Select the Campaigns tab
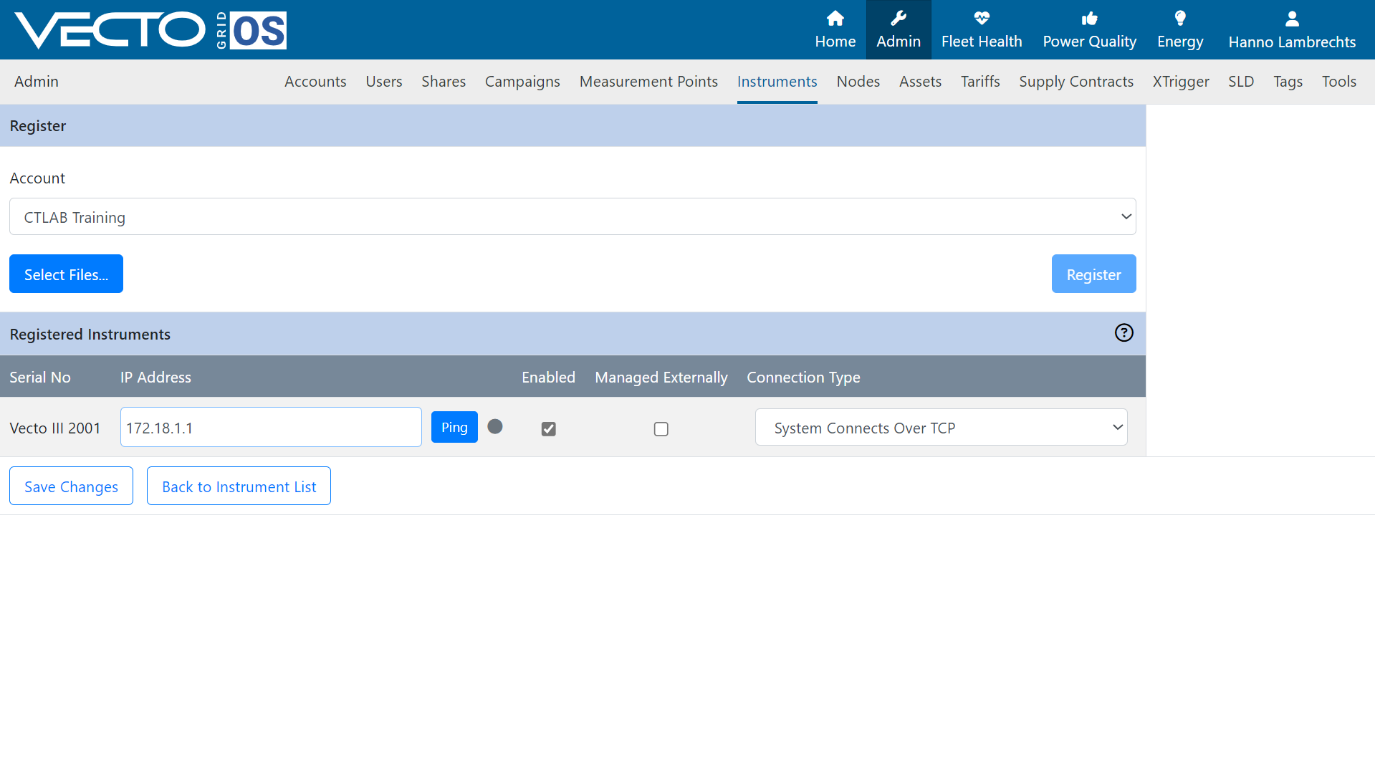1375x773 pixels. [x=522, y=82]
